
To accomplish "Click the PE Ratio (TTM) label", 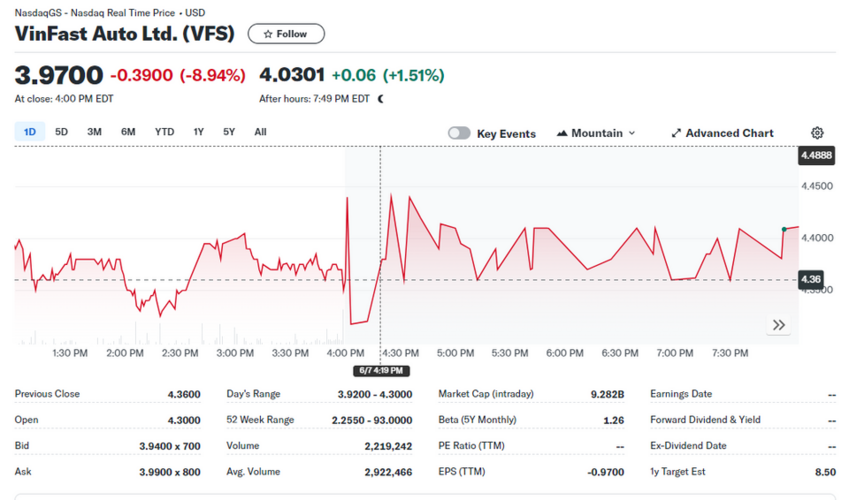I will tap(471, 446).
